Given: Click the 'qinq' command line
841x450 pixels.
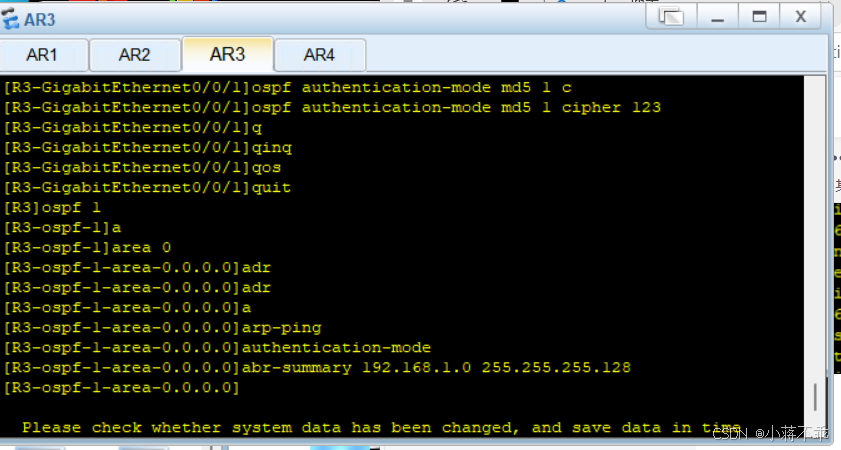Looking at the screenshot, I should pyautogui.click(x=148, y=148).
